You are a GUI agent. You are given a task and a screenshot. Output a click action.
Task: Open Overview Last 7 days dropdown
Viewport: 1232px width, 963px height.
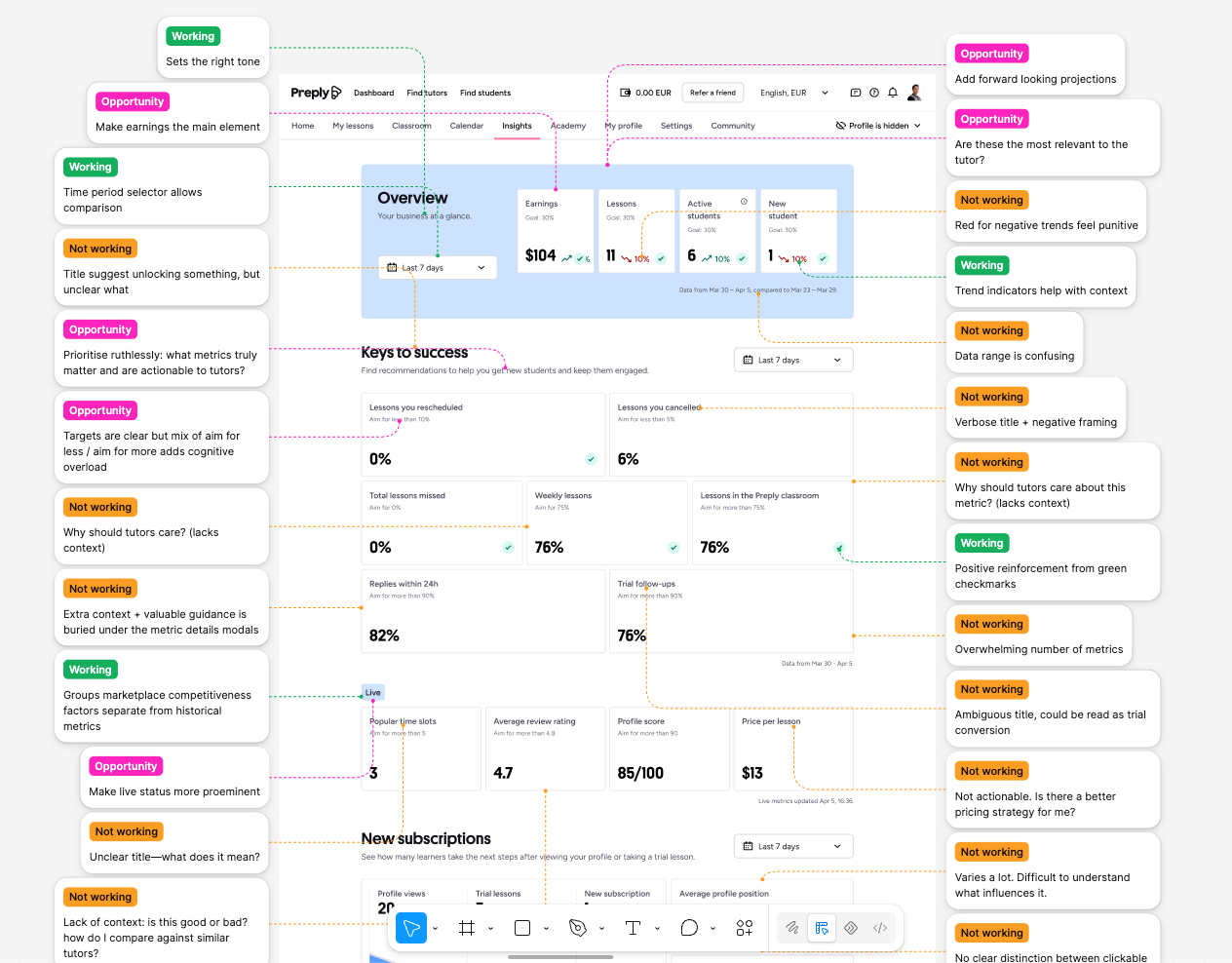438,267
